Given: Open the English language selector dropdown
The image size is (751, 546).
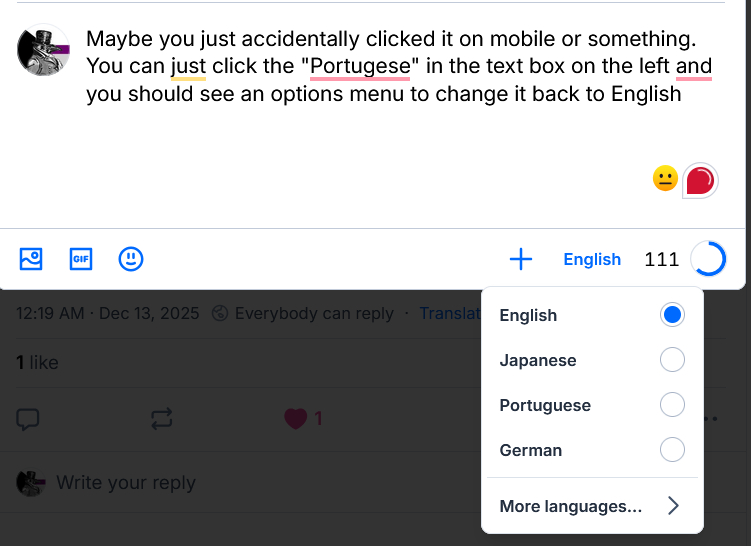Looking at the screenshot, I should [592, 259].
